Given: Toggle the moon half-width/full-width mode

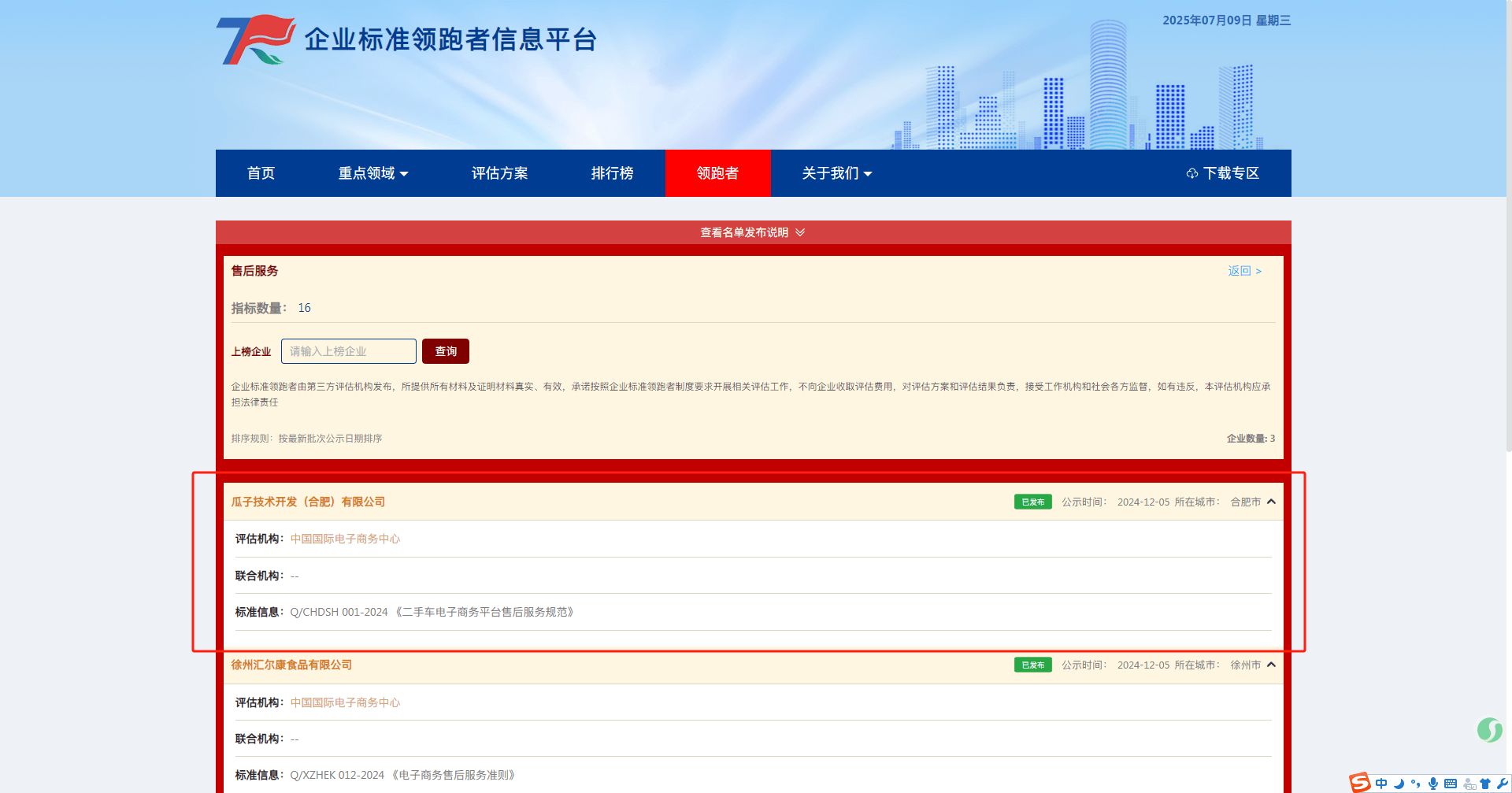Looking at the screenshot, I should point(1399,784).
